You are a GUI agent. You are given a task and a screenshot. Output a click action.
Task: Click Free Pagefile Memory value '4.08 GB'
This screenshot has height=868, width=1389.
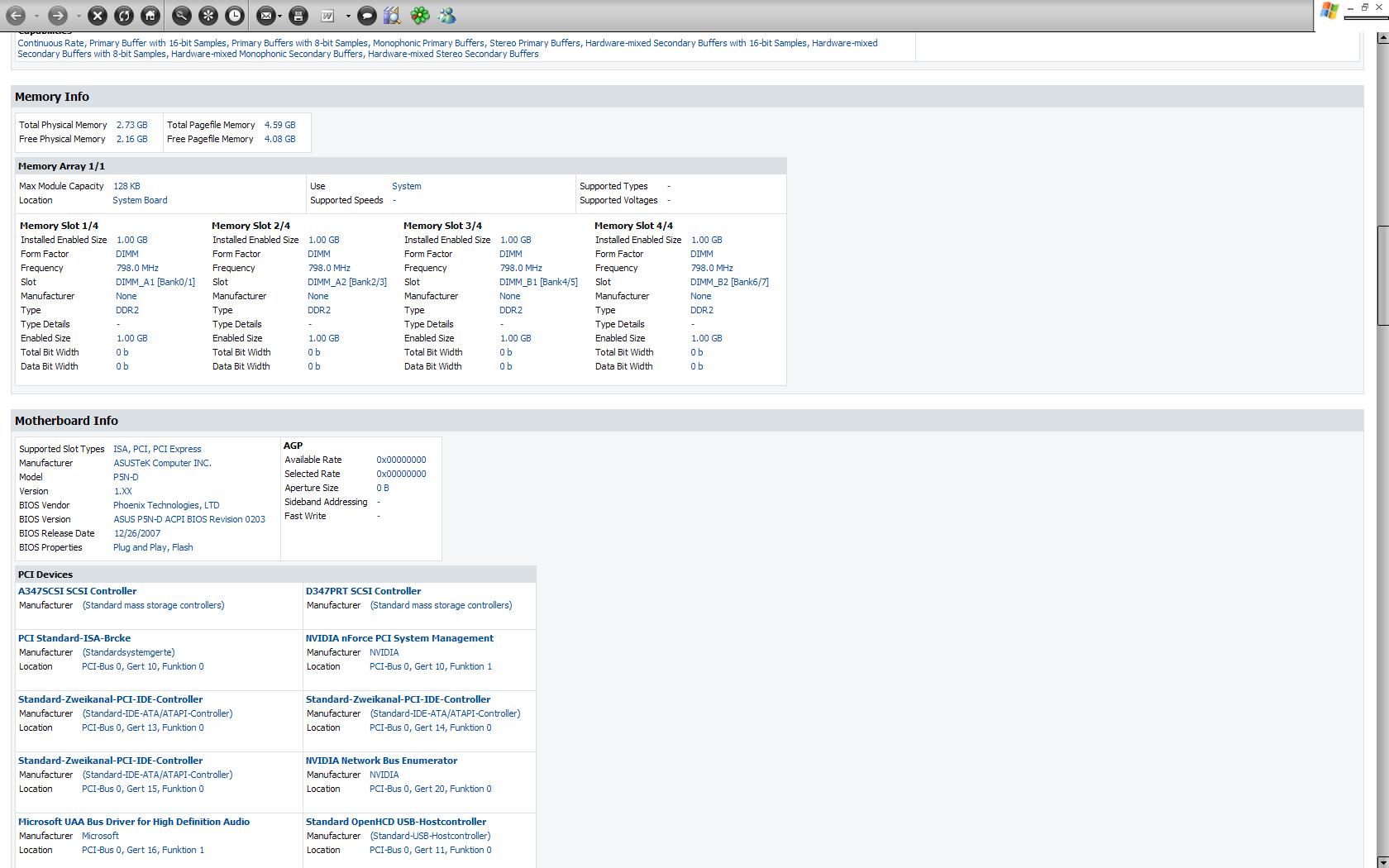tap(279, 139)
